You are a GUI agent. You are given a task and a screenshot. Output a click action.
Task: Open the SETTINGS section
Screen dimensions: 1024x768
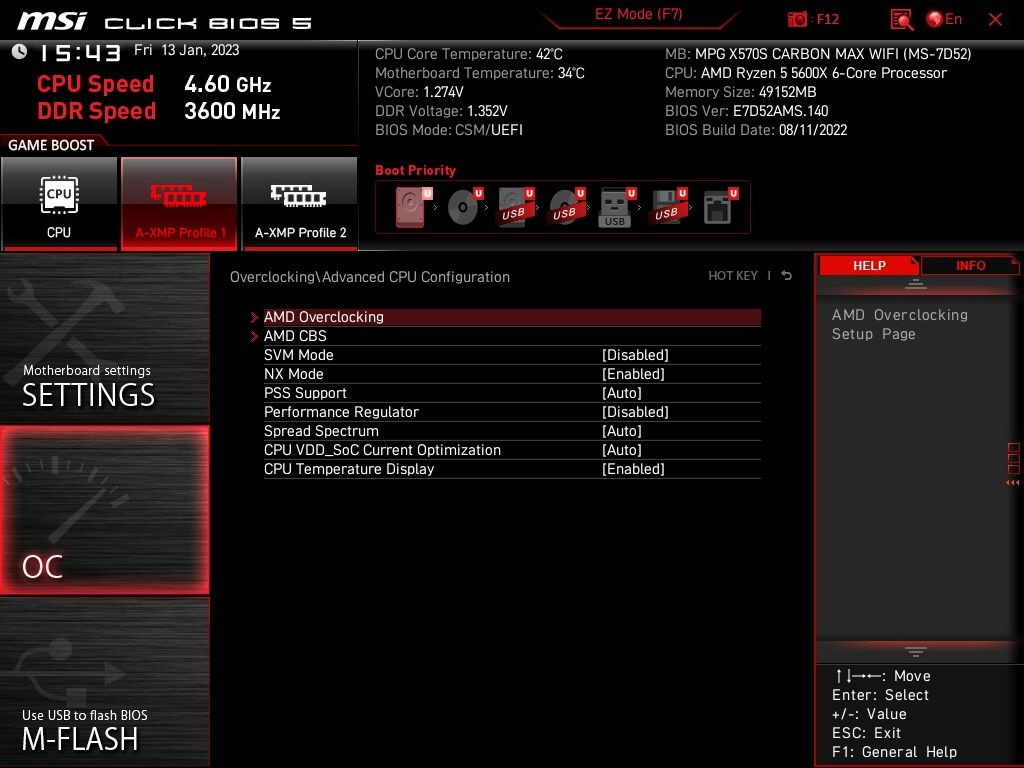coord(104,338)
